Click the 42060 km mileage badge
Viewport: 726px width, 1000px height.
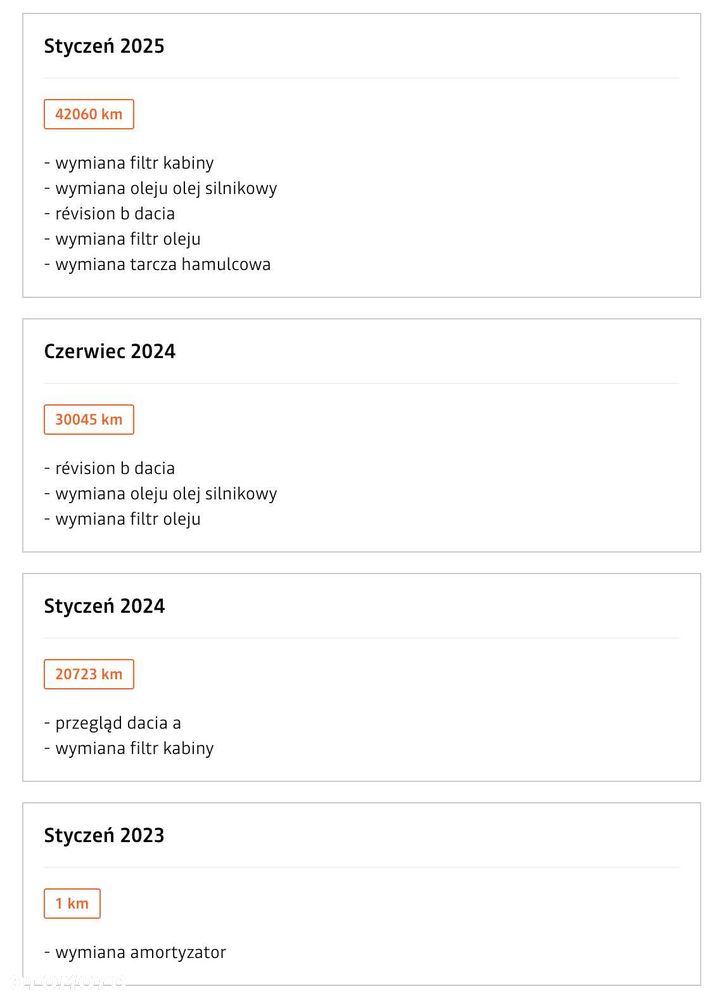pyautogui.click(x=89, y=114)
